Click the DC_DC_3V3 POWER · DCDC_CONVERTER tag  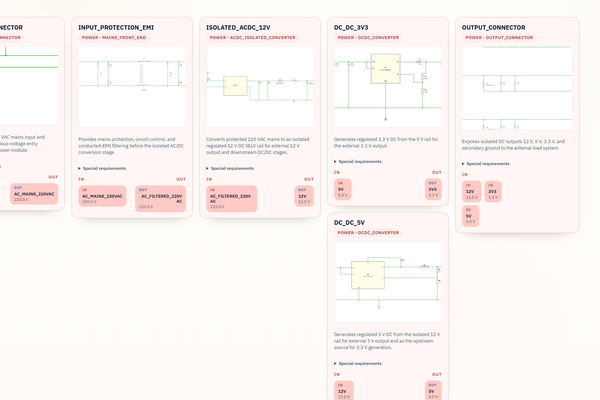click(x=368, y=38)
